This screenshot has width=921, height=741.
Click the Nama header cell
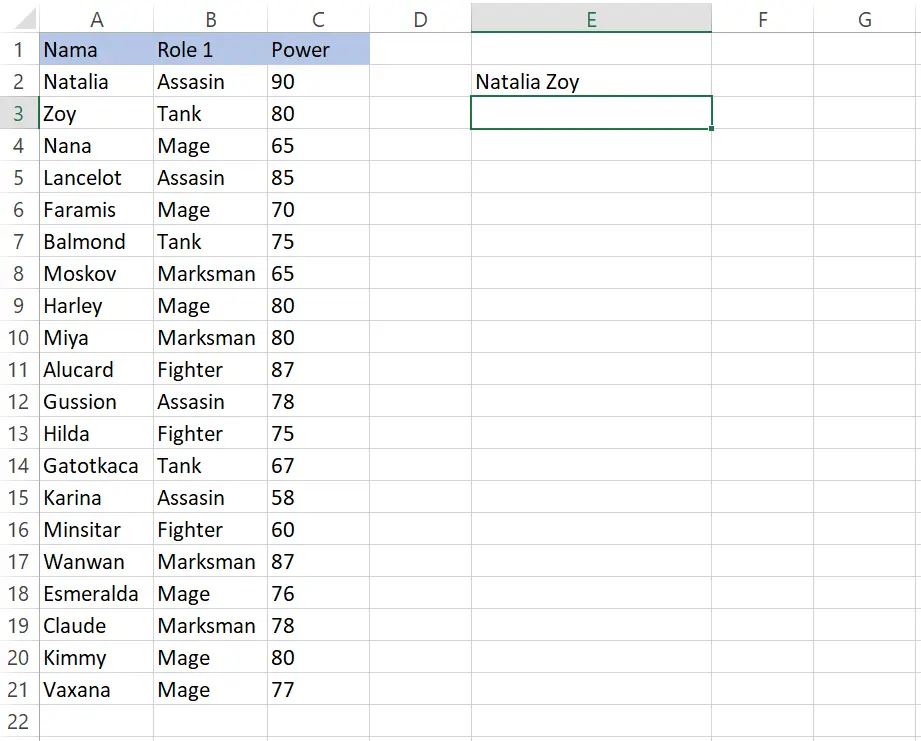[96, 49]
